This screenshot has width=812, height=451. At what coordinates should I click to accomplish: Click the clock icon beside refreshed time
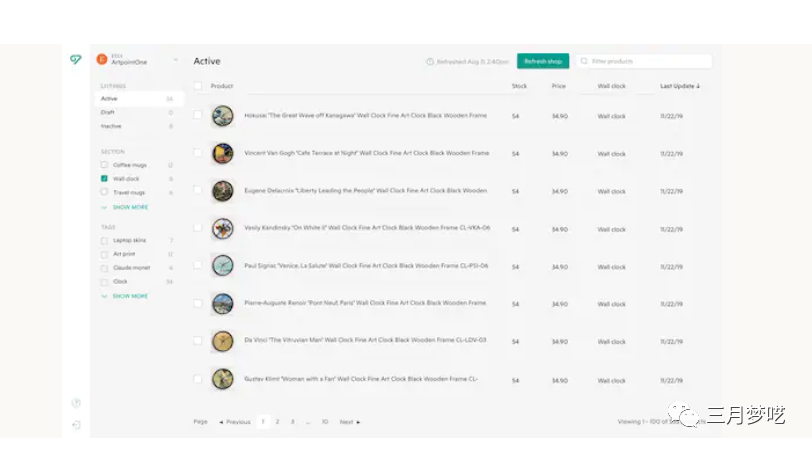430,62
